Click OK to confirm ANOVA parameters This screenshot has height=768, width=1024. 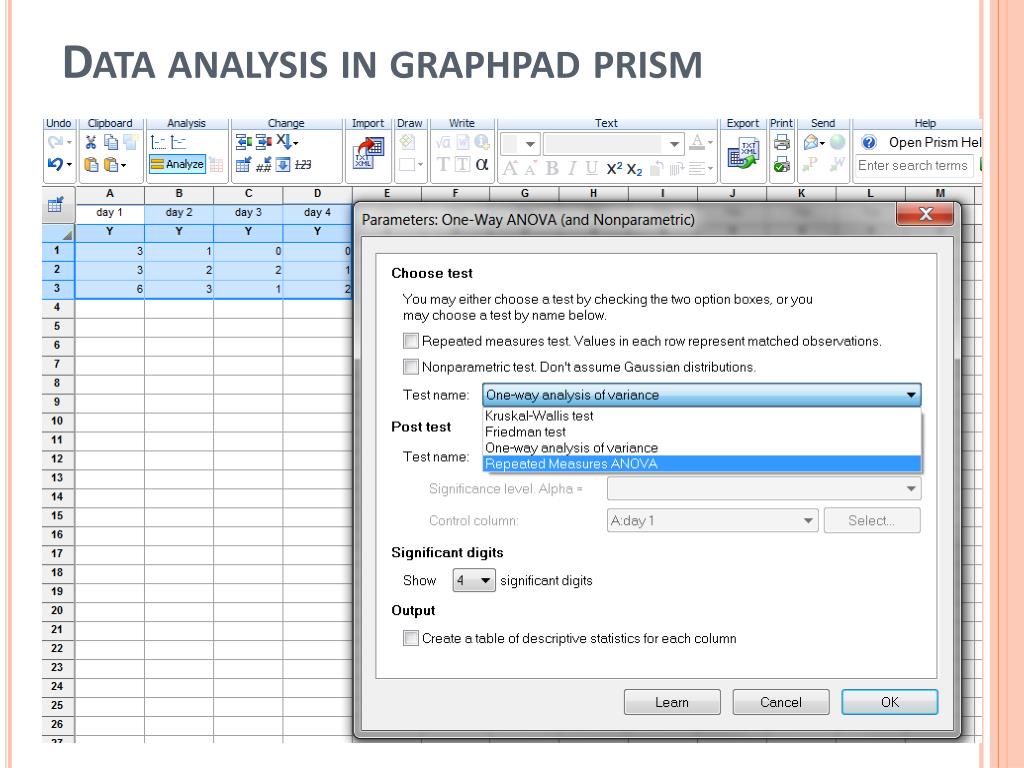889,702
